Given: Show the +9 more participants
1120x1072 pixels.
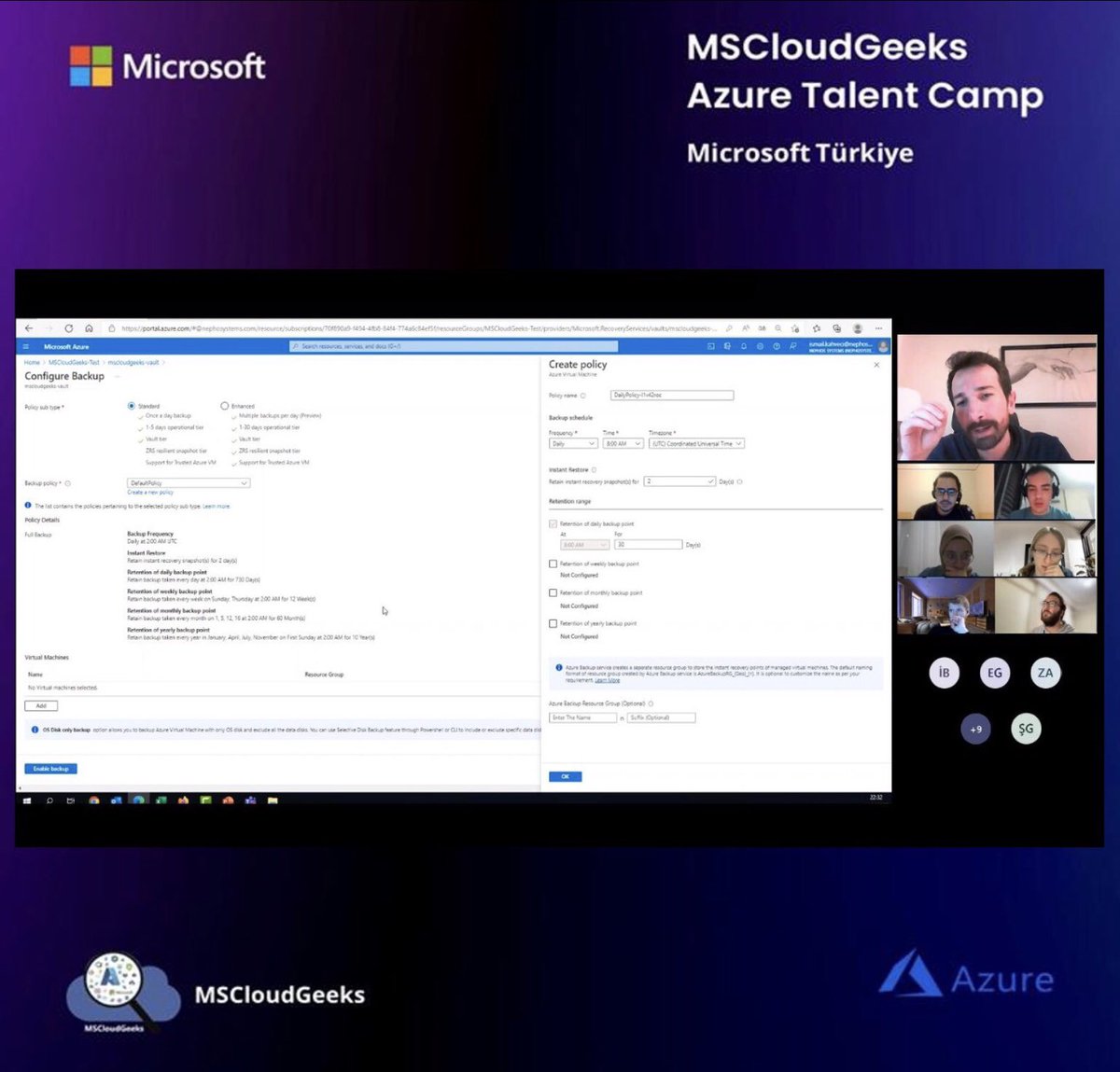Looking at the screenshot, I should tap(976, 729).
